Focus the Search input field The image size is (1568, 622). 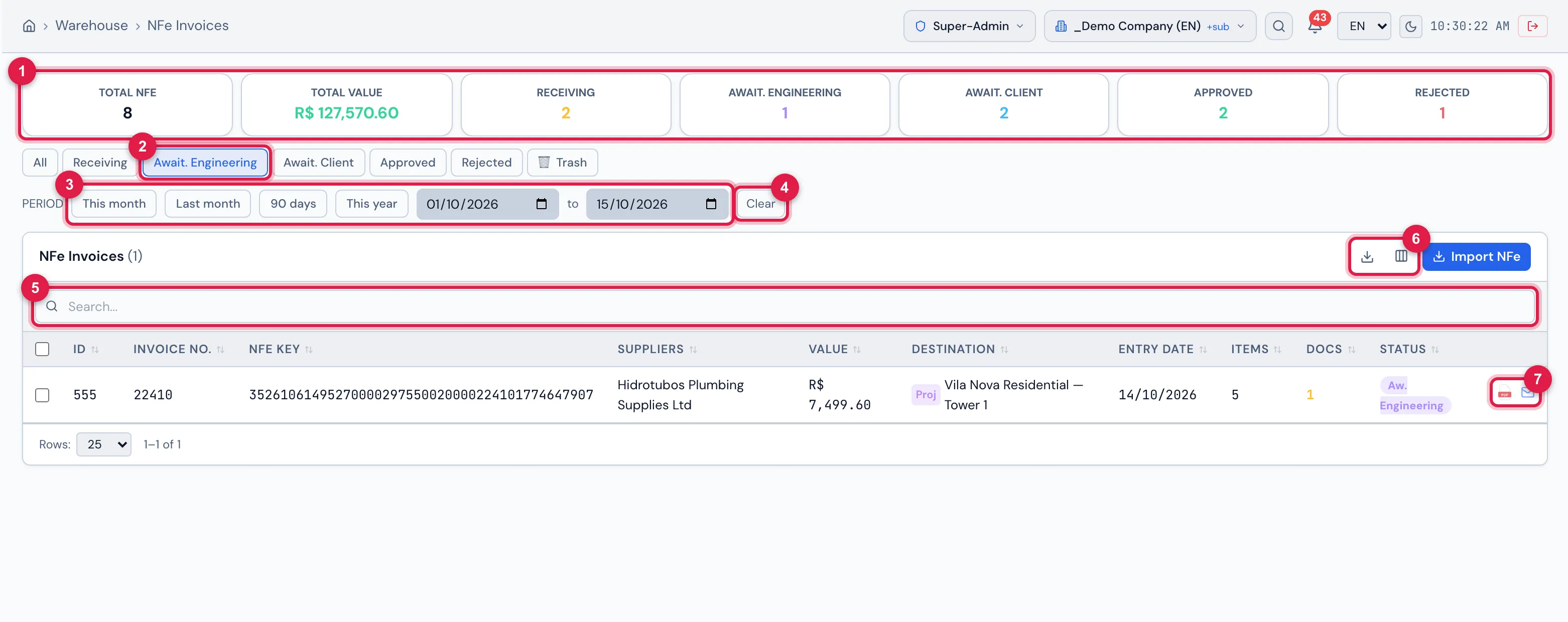785,306
